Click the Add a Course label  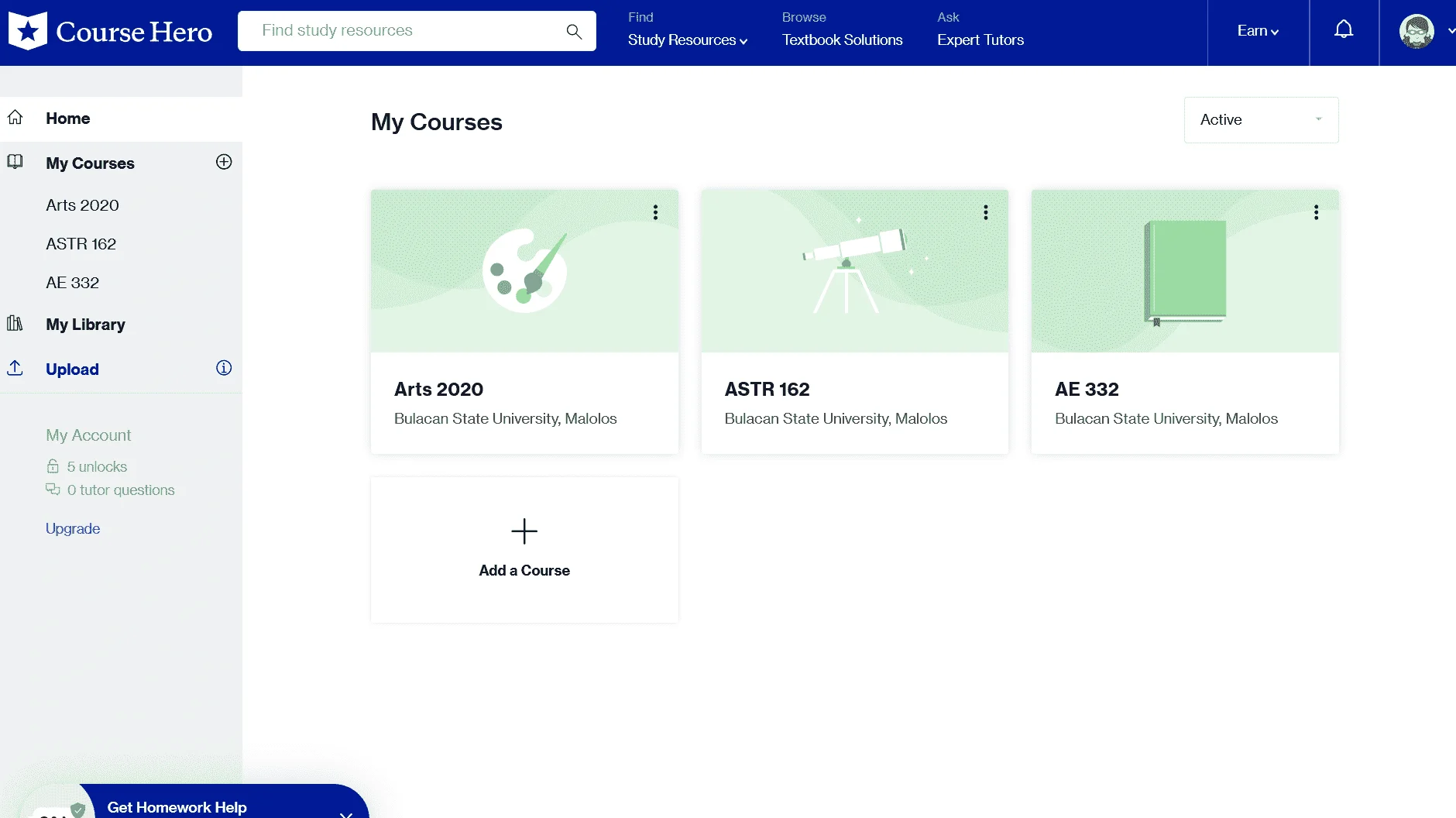click(524, 570)
